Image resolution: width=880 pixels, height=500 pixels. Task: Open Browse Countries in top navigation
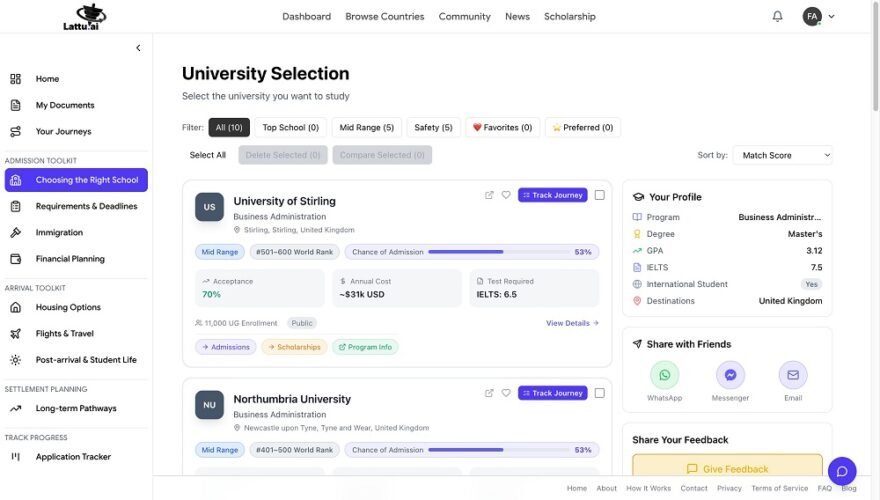point(384,16)
